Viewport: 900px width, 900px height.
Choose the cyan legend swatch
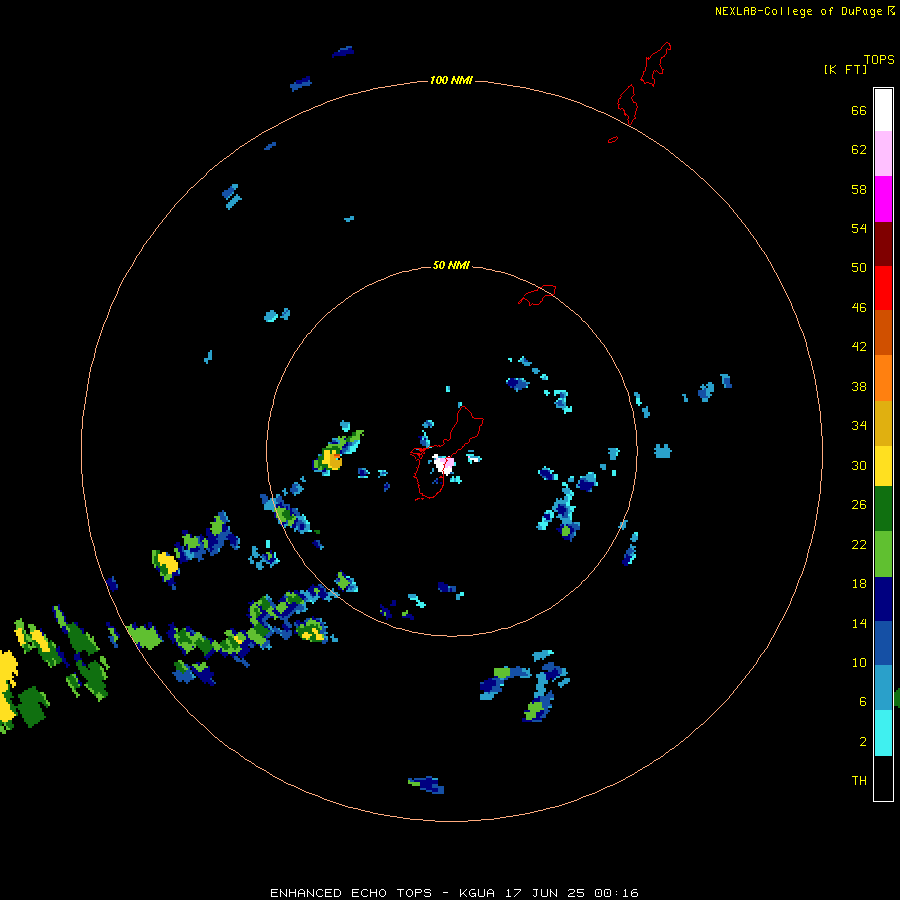click(883, 732)
